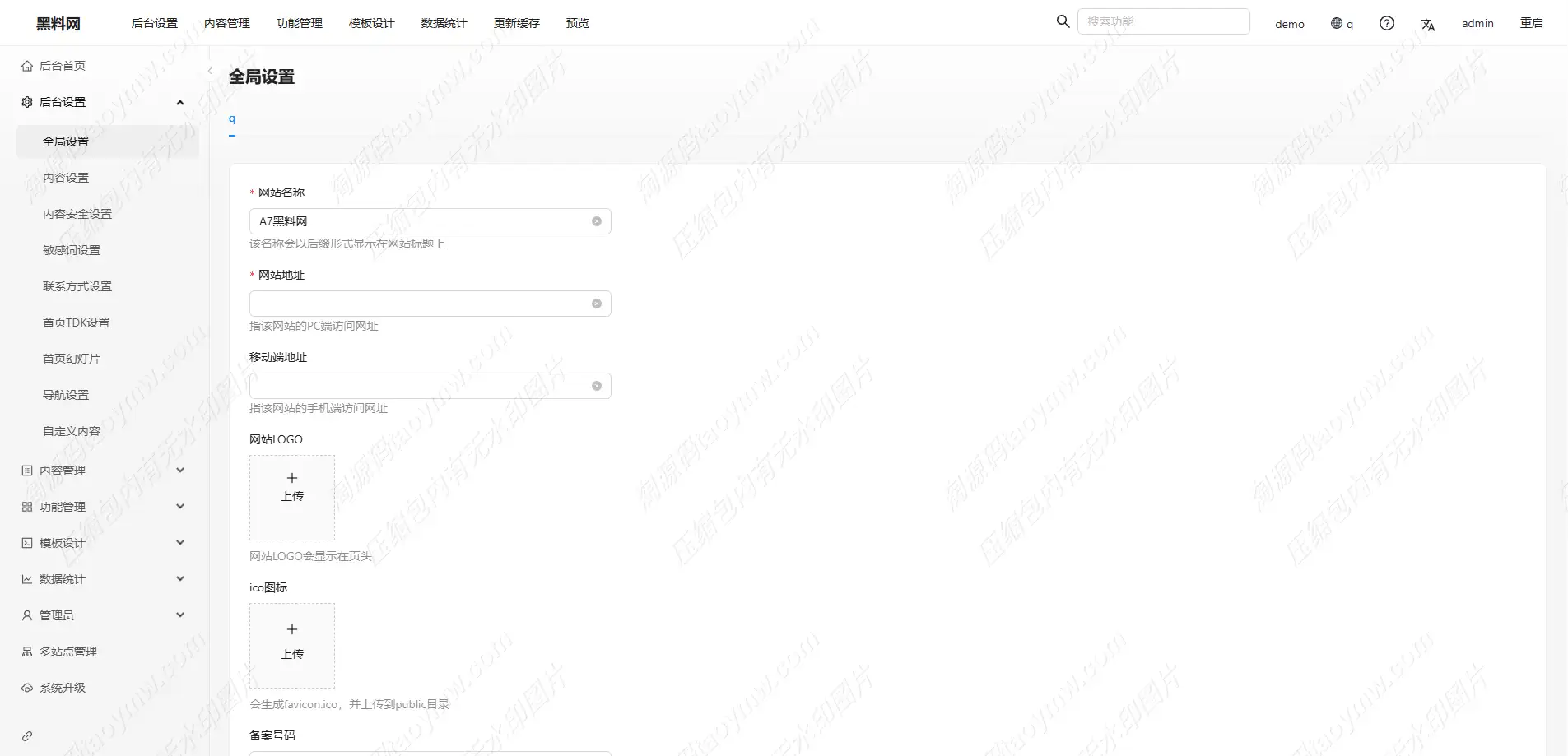Viewport: 1568px width, 756px height.
Task: Click the plus icon under 网站LOGO
Action: click(292, 478)
